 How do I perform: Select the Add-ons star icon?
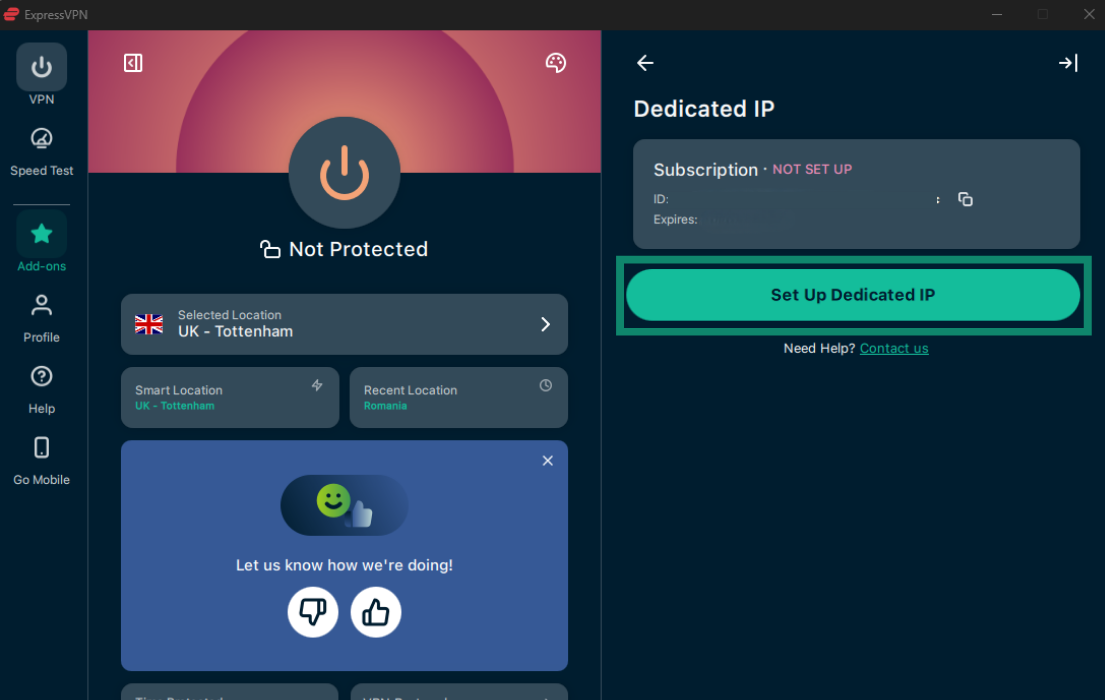pos(41,234)
